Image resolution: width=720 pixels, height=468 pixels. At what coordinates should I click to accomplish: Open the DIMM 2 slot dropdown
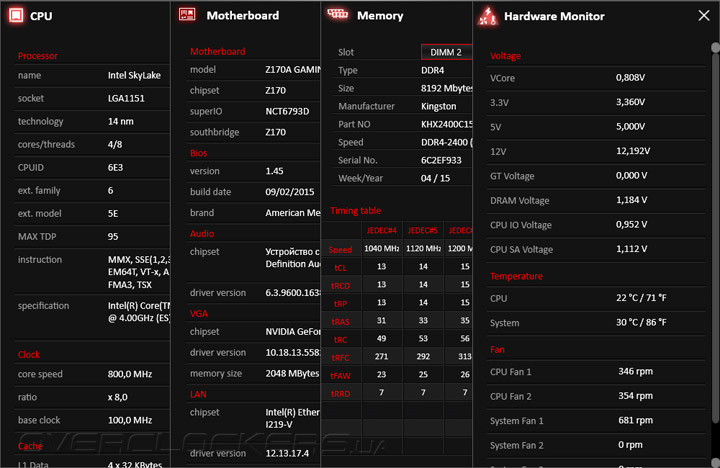pos(446,52)
